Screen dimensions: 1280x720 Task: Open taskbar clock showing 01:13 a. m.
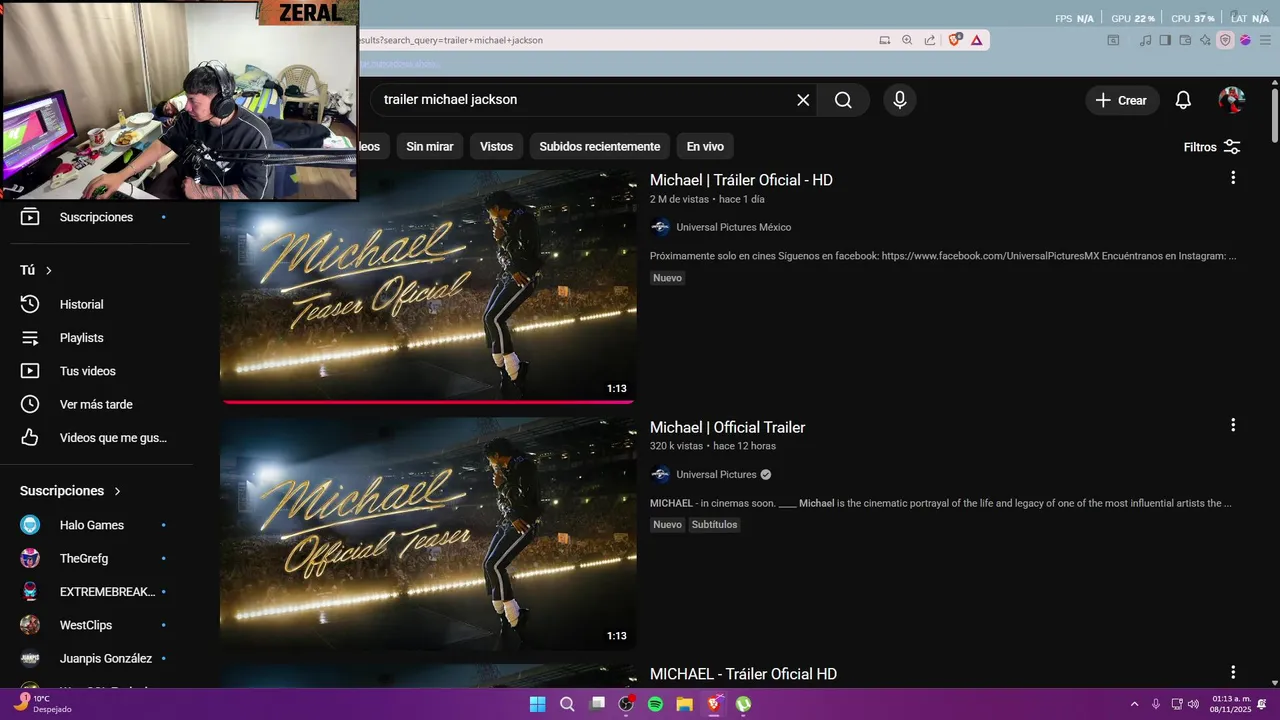click(1231, 704)
